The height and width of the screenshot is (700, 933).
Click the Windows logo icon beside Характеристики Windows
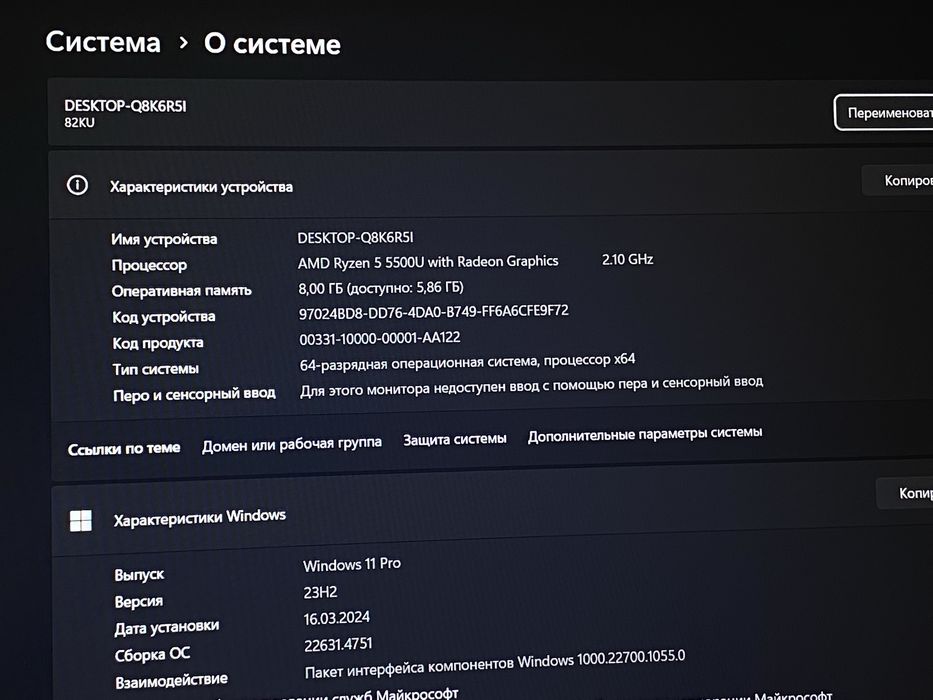[81, 520]
